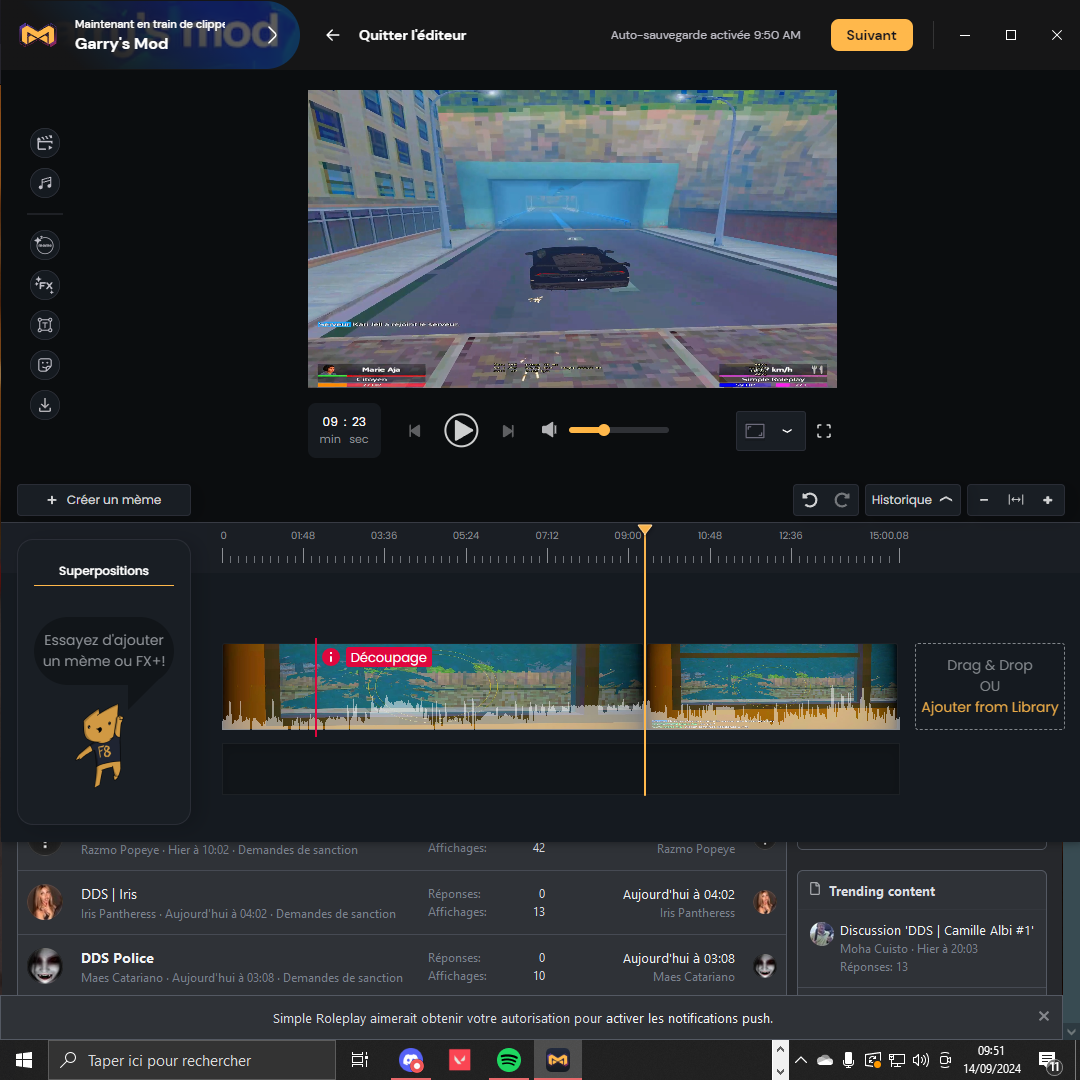Select the Superpositions tab

pyautogui.click(x=104, y=571)
